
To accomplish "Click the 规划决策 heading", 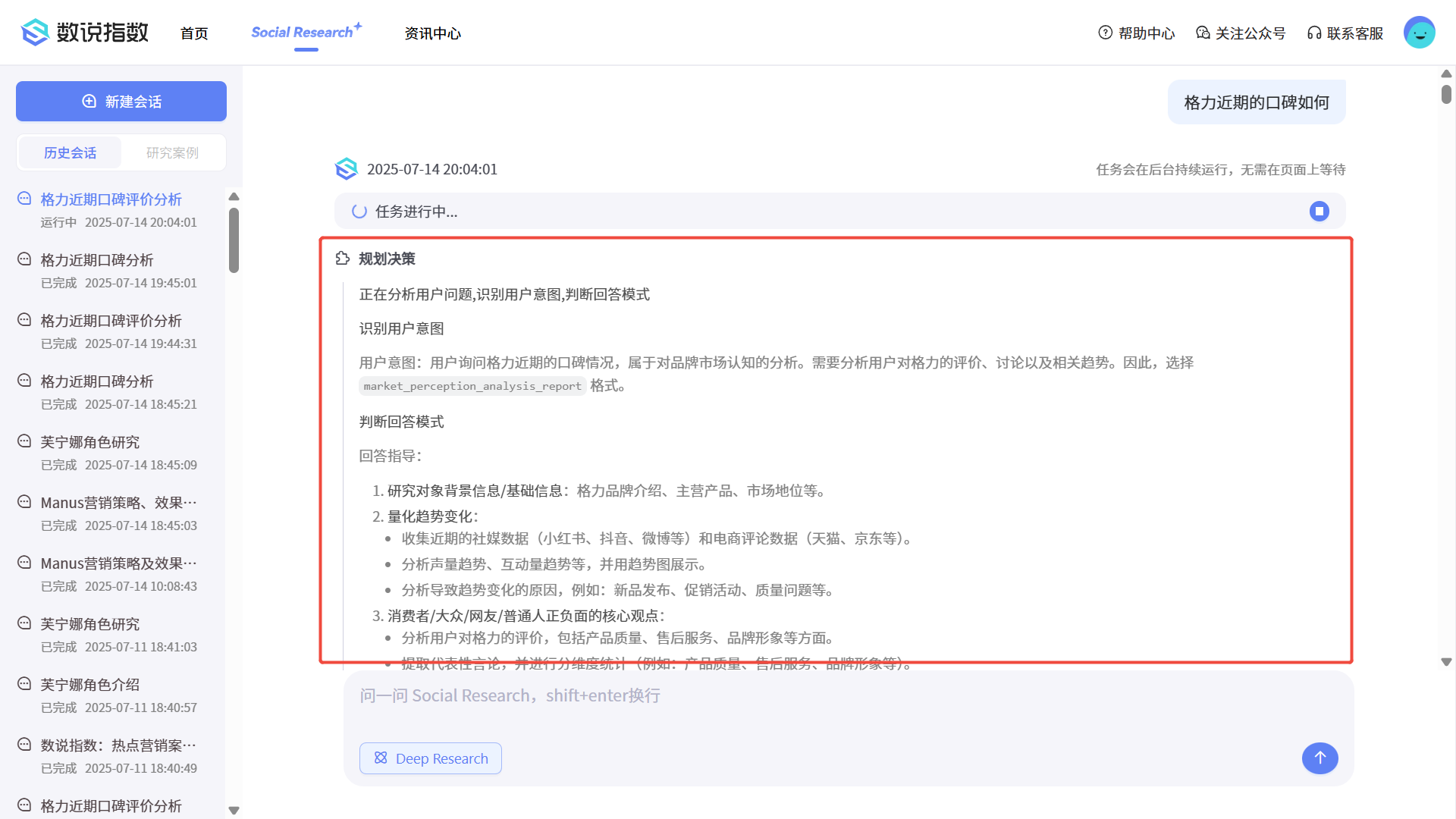I will [387, 259].
